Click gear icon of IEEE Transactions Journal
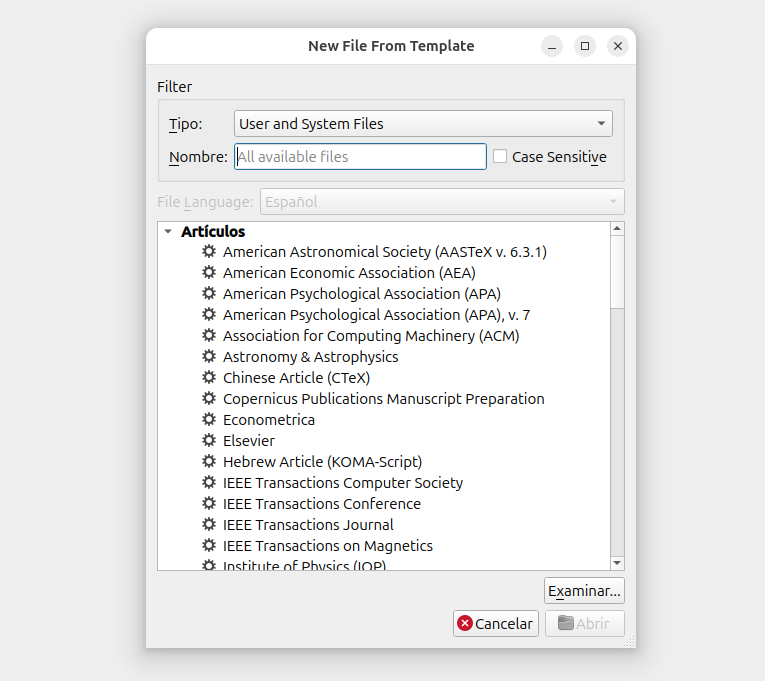The width and height of the screenshot is (765, 681). [x=209, y=524]
